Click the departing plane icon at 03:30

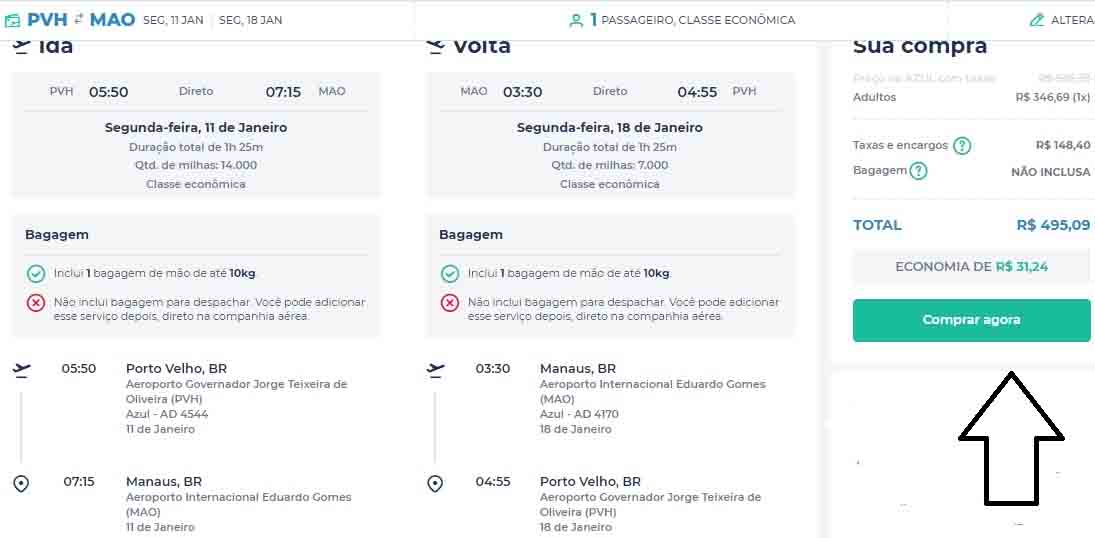pos(435,370)
